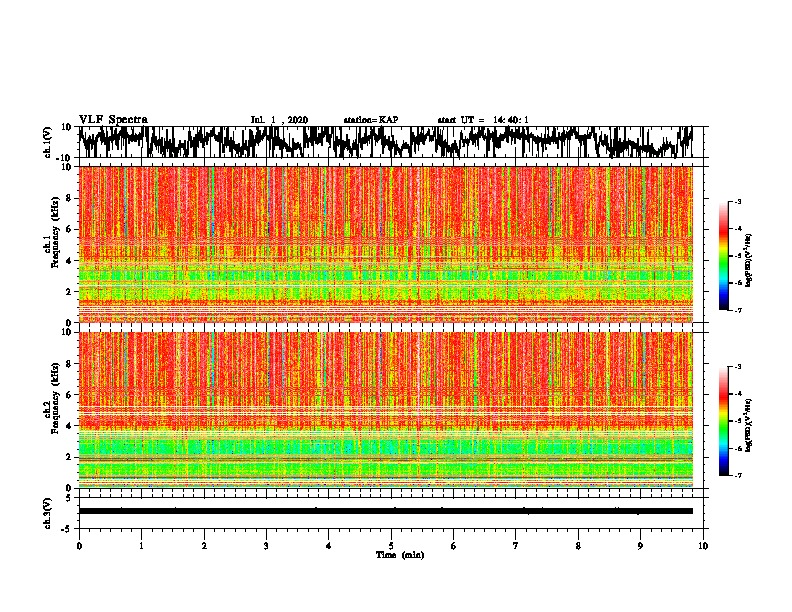Select the date text "Jul 1, 2020"
Viewport: 792px width, 612px height.
coord(279,120)
